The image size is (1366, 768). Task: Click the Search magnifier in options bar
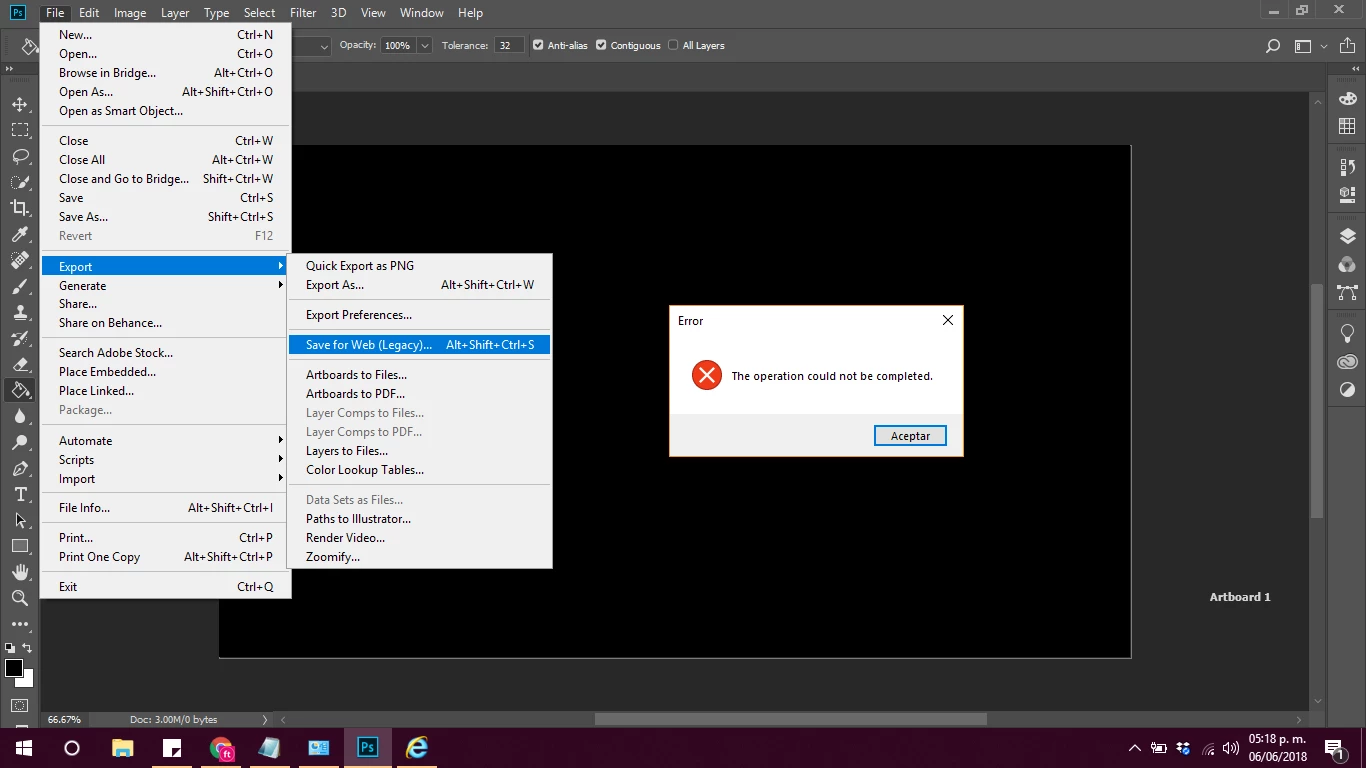pyautogui.click(x=1273, y=46)
